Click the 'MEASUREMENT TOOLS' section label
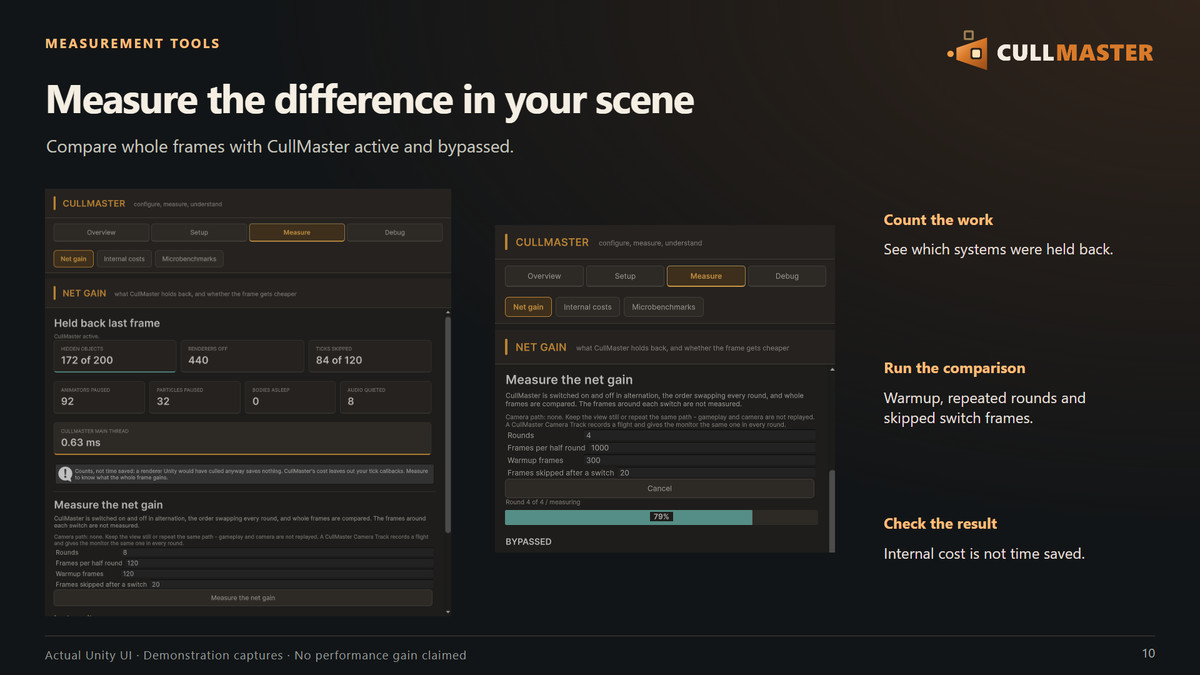The image size is (1200, 675). [133, 43]
